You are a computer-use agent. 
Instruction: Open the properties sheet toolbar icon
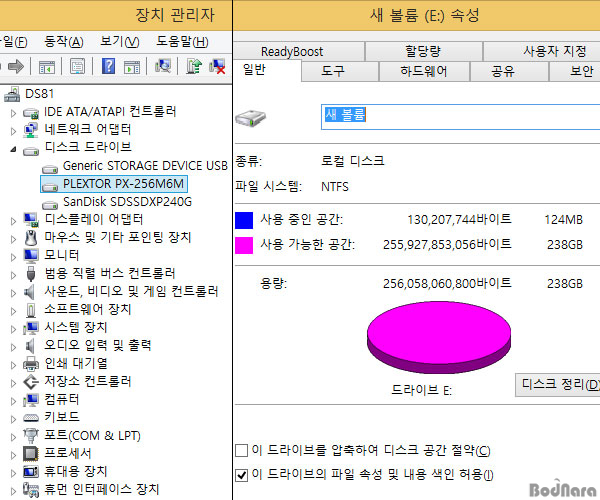coord(77,67)
